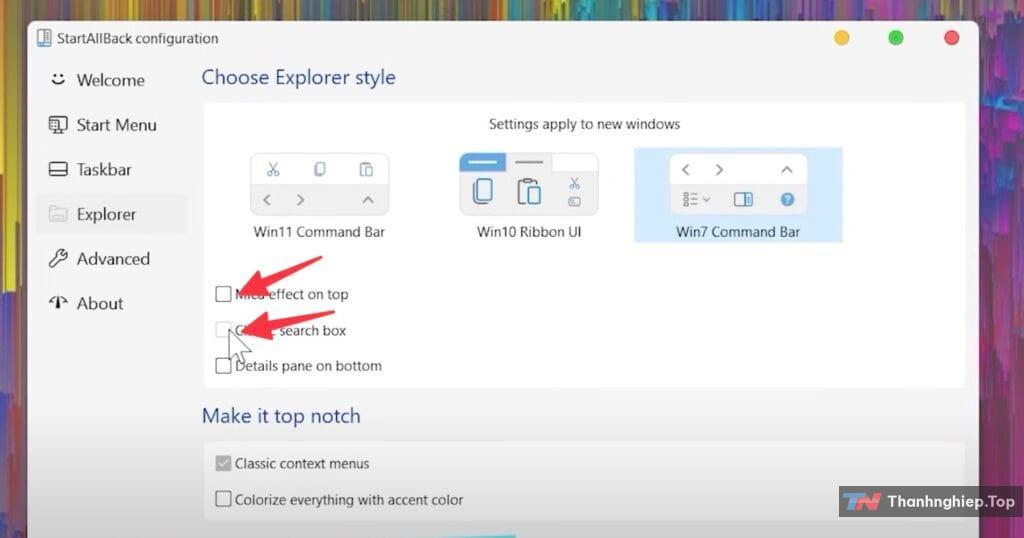Choose the Win7 Command Bar style
The width and height of the screenshot is (1024, 538).
738,186
